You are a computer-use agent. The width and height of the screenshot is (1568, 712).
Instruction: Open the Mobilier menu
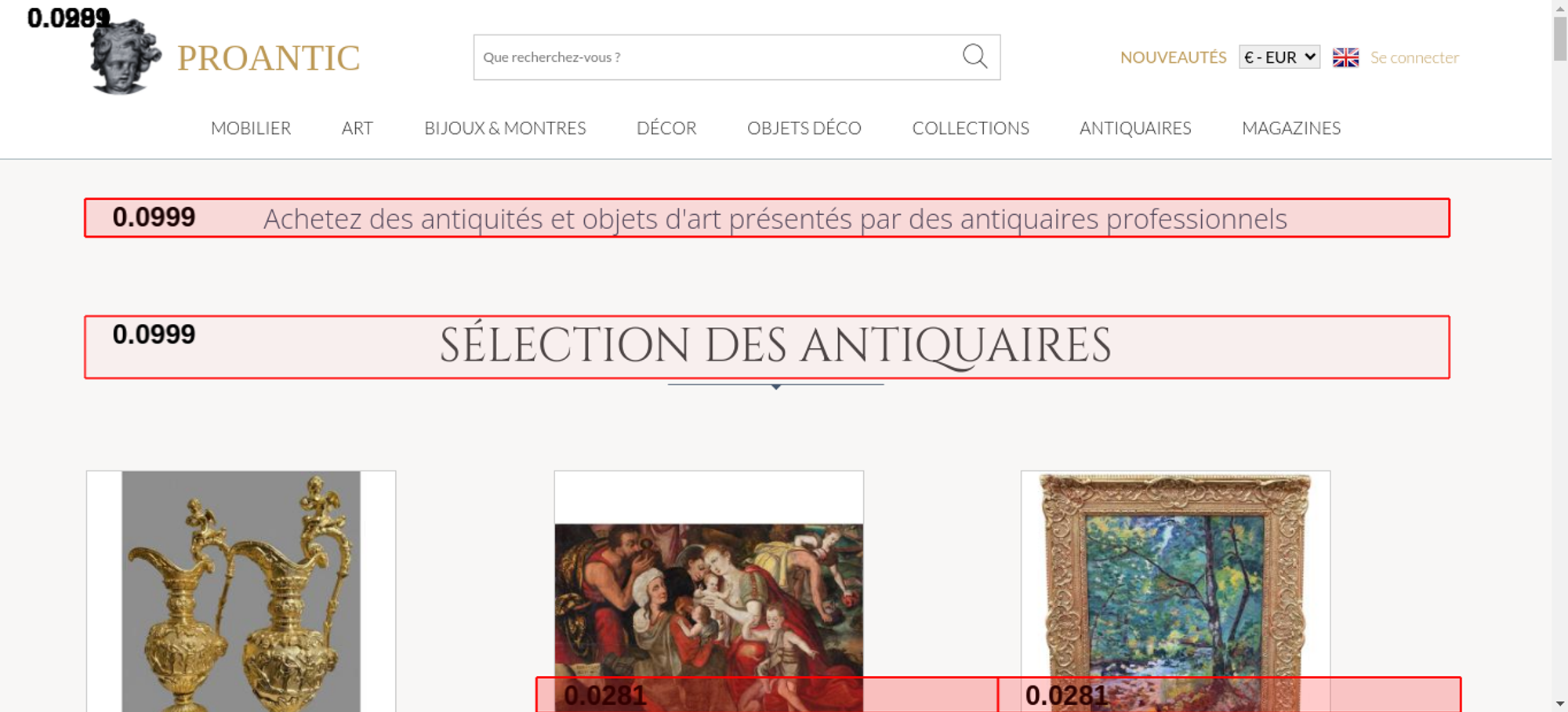click(x=251, y=128)
